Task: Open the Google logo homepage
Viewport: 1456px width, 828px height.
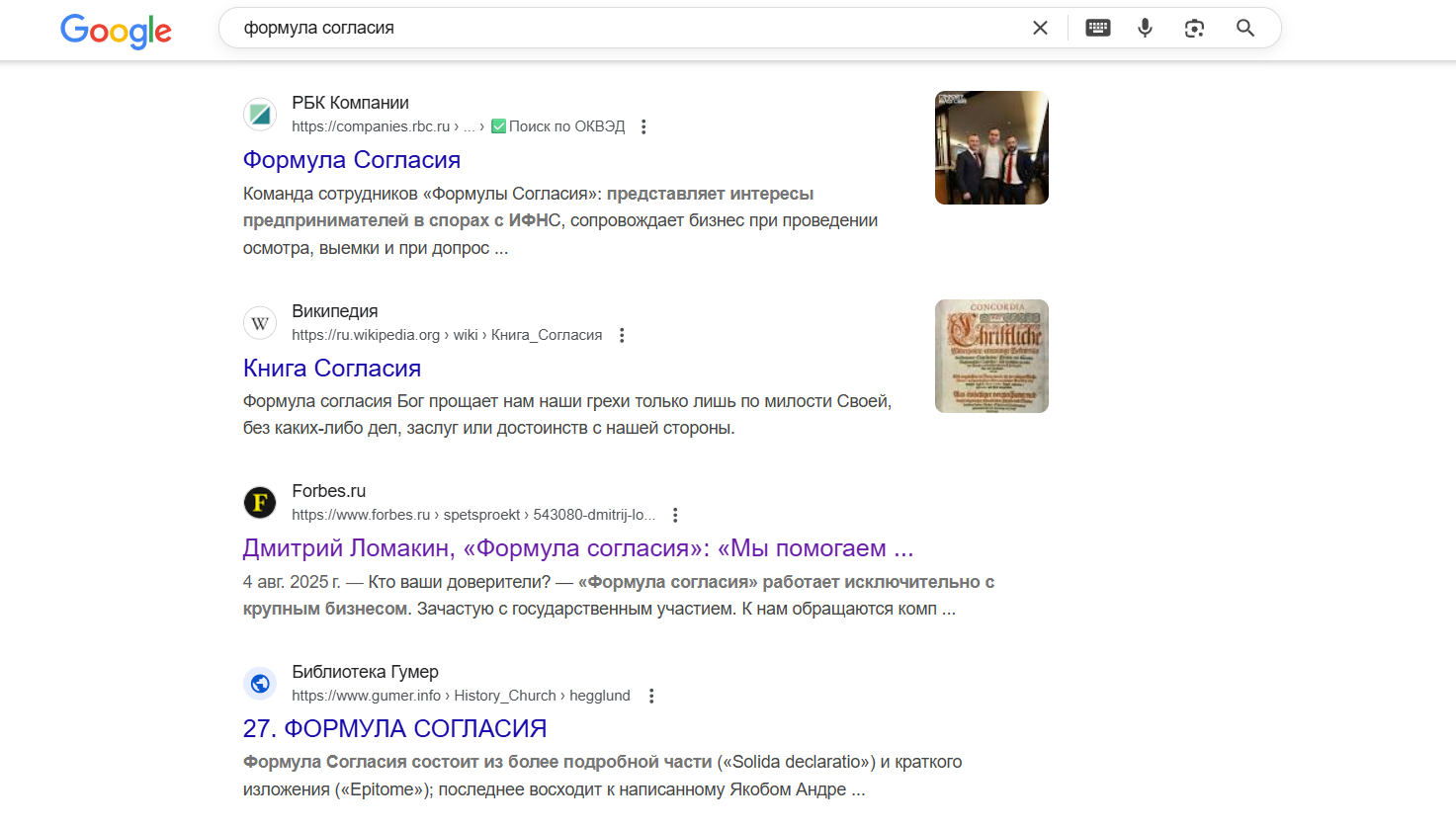Action: [x=116, y=31]
